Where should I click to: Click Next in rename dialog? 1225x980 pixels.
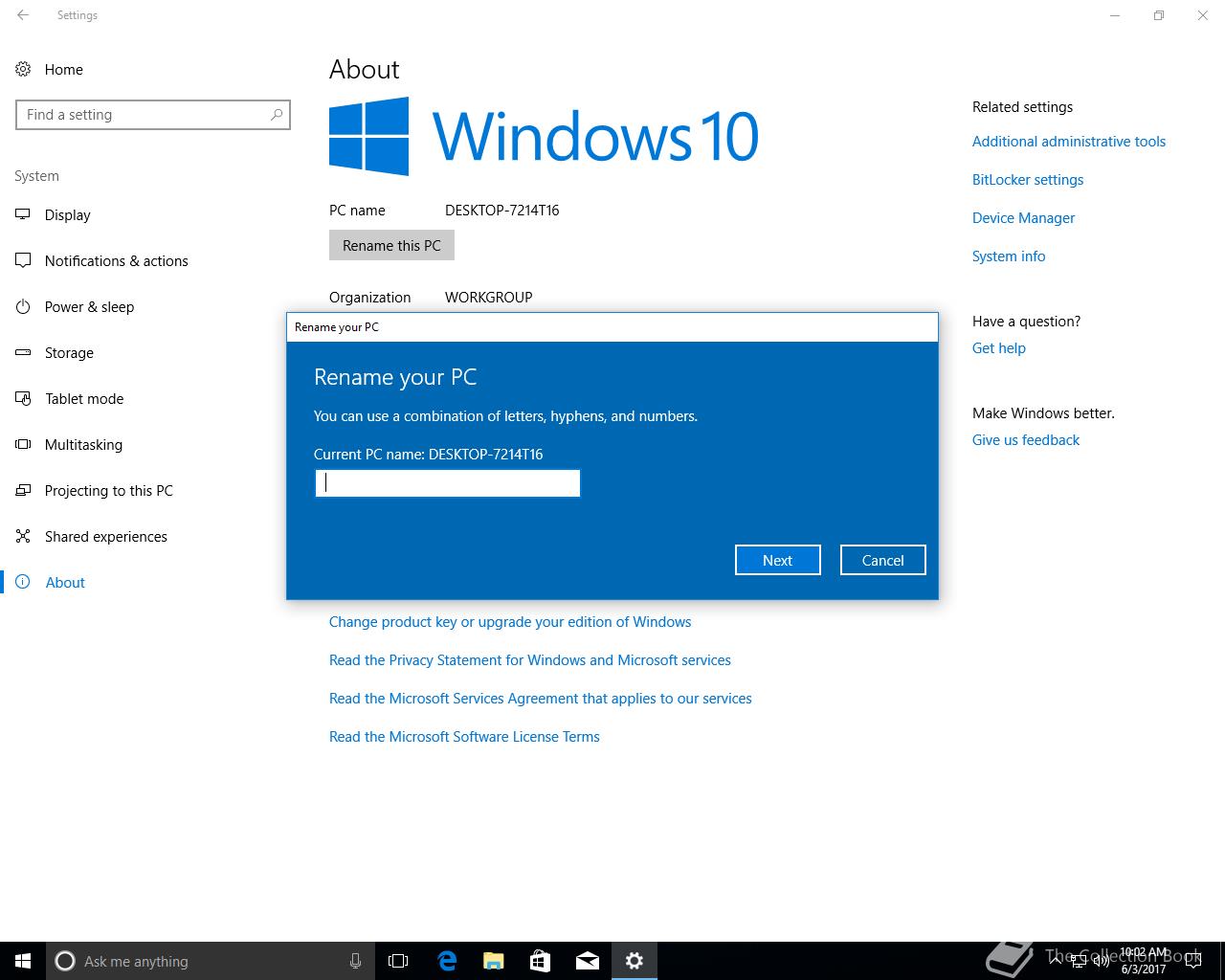coord(777,560)
